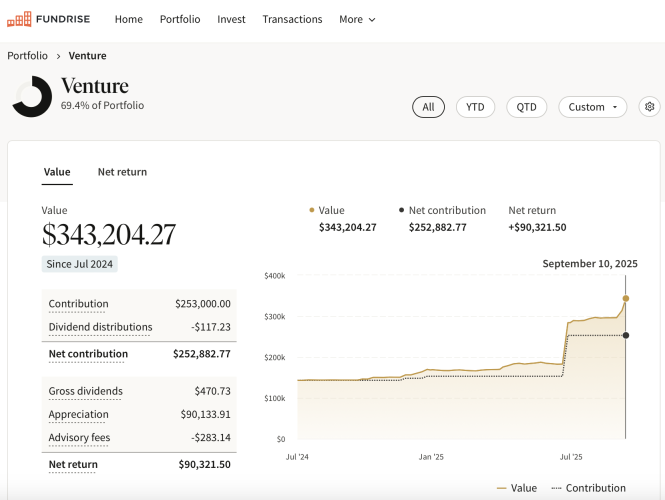Click the Value line legend swatch
The image size is (665, 500).
coord(501,489)
